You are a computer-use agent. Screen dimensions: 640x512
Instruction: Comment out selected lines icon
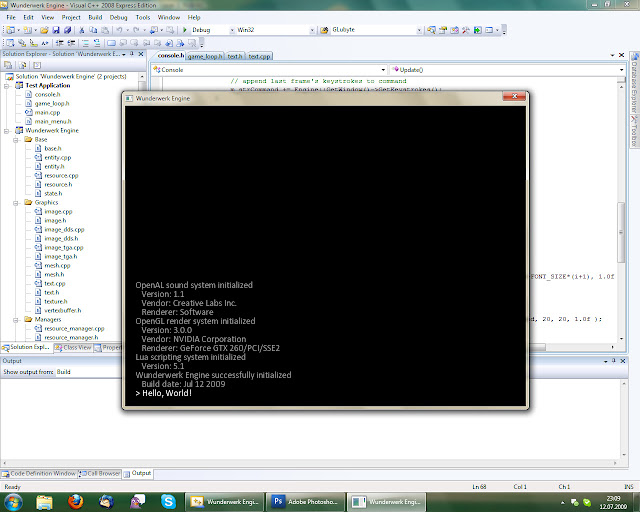pos(85,42)
